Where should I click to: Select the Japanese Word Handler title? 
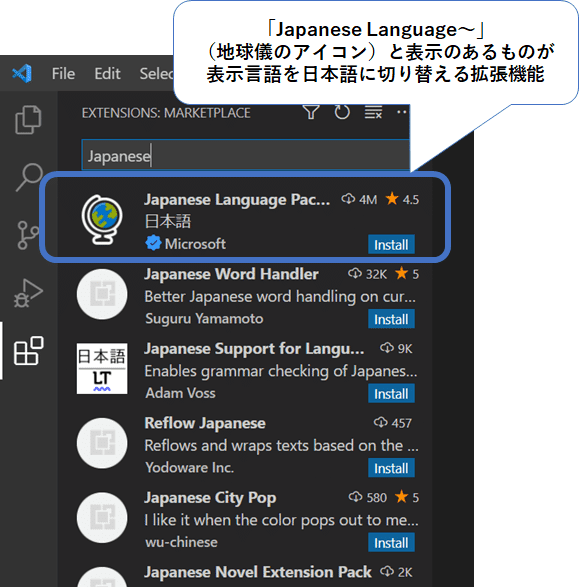tap(231, 274)
